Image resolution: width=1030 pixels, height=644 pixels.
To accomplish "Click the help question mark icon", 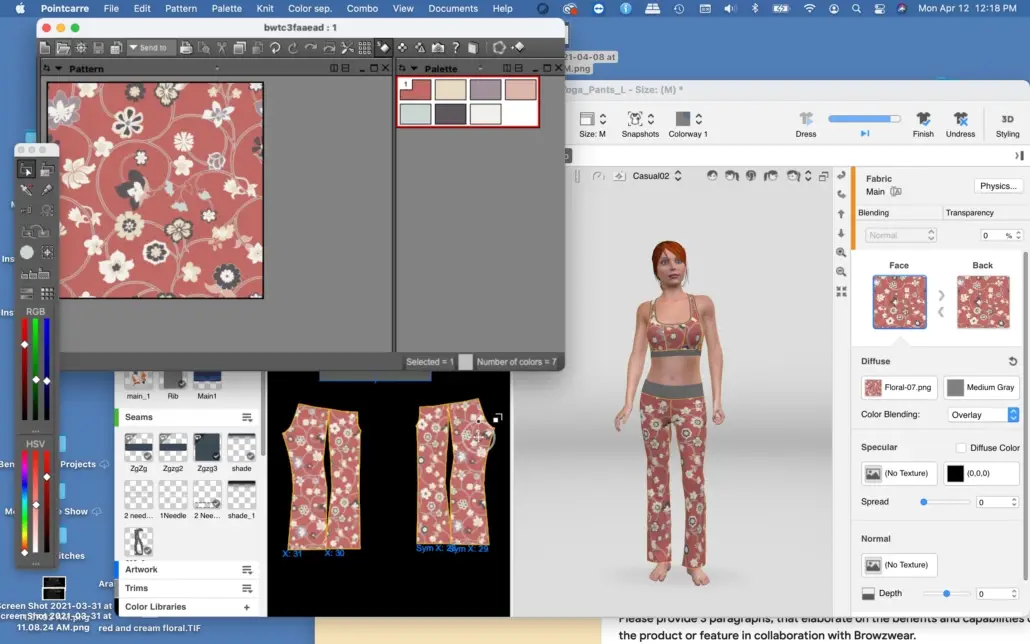I will 456,48.
